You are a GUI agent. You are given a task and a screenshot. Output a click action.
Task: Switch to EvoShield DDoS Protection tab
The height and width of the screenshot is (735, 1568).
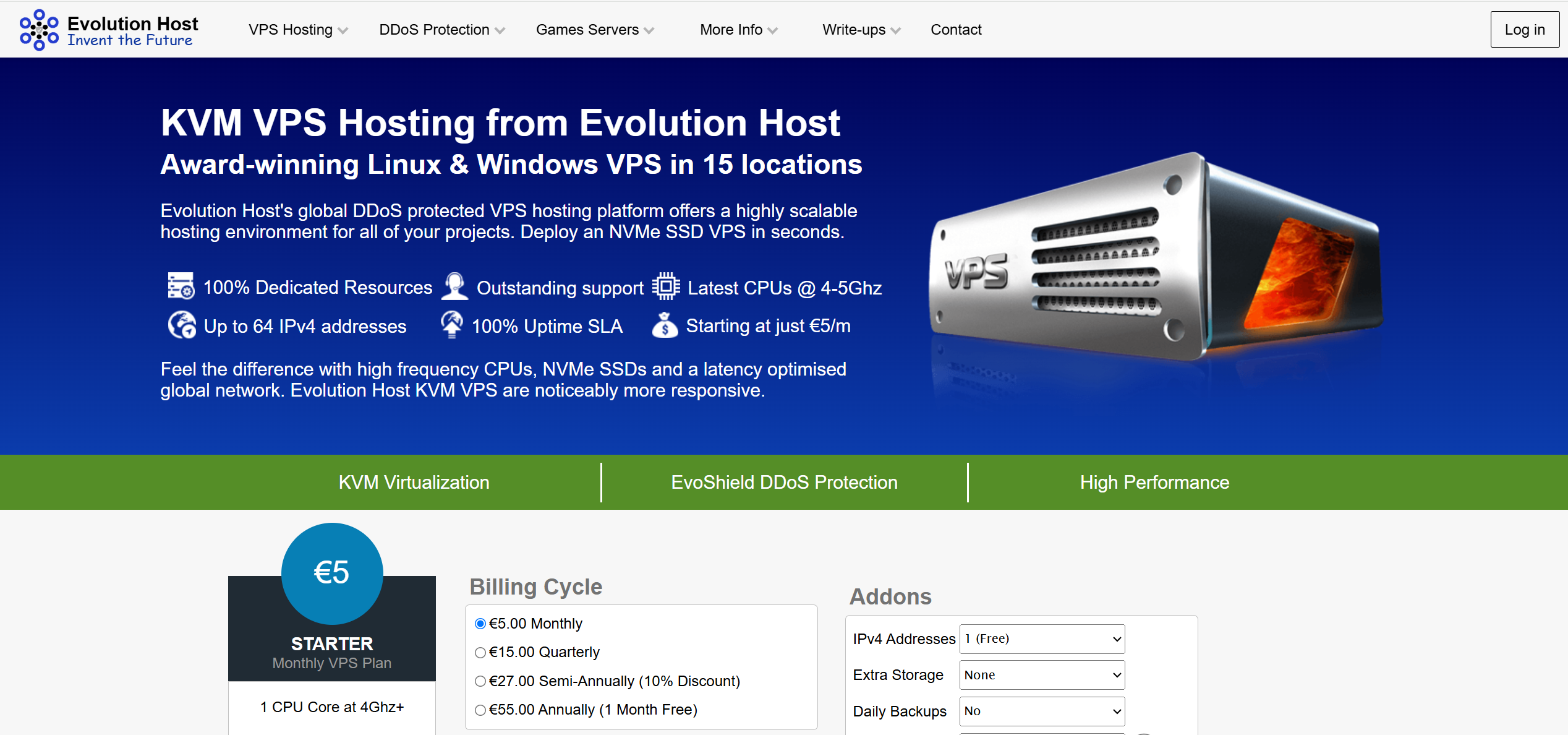[784, 483]
